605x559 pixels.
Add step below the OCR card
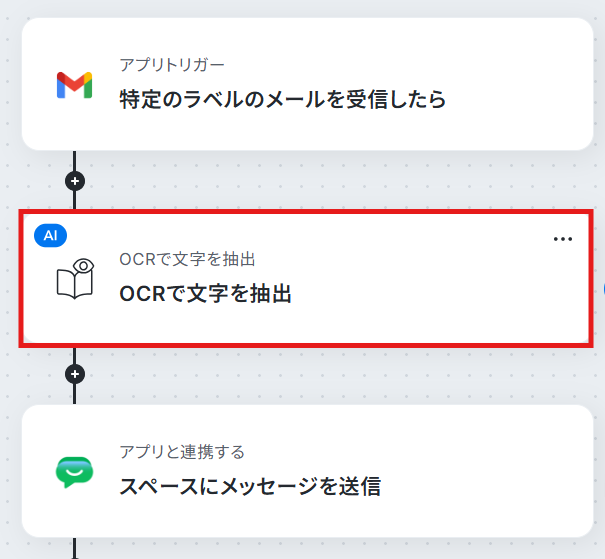pos(75,374)
